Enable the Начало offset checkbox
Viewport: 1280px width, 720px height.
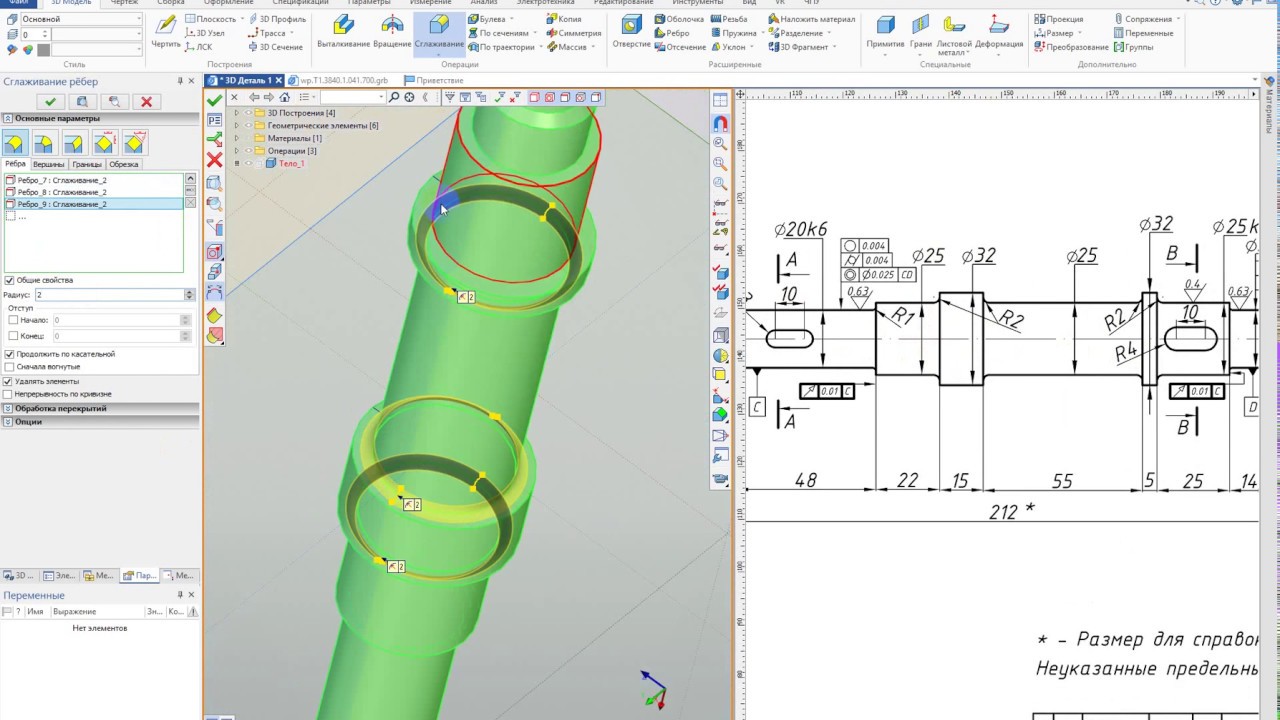tap(12, 320)
